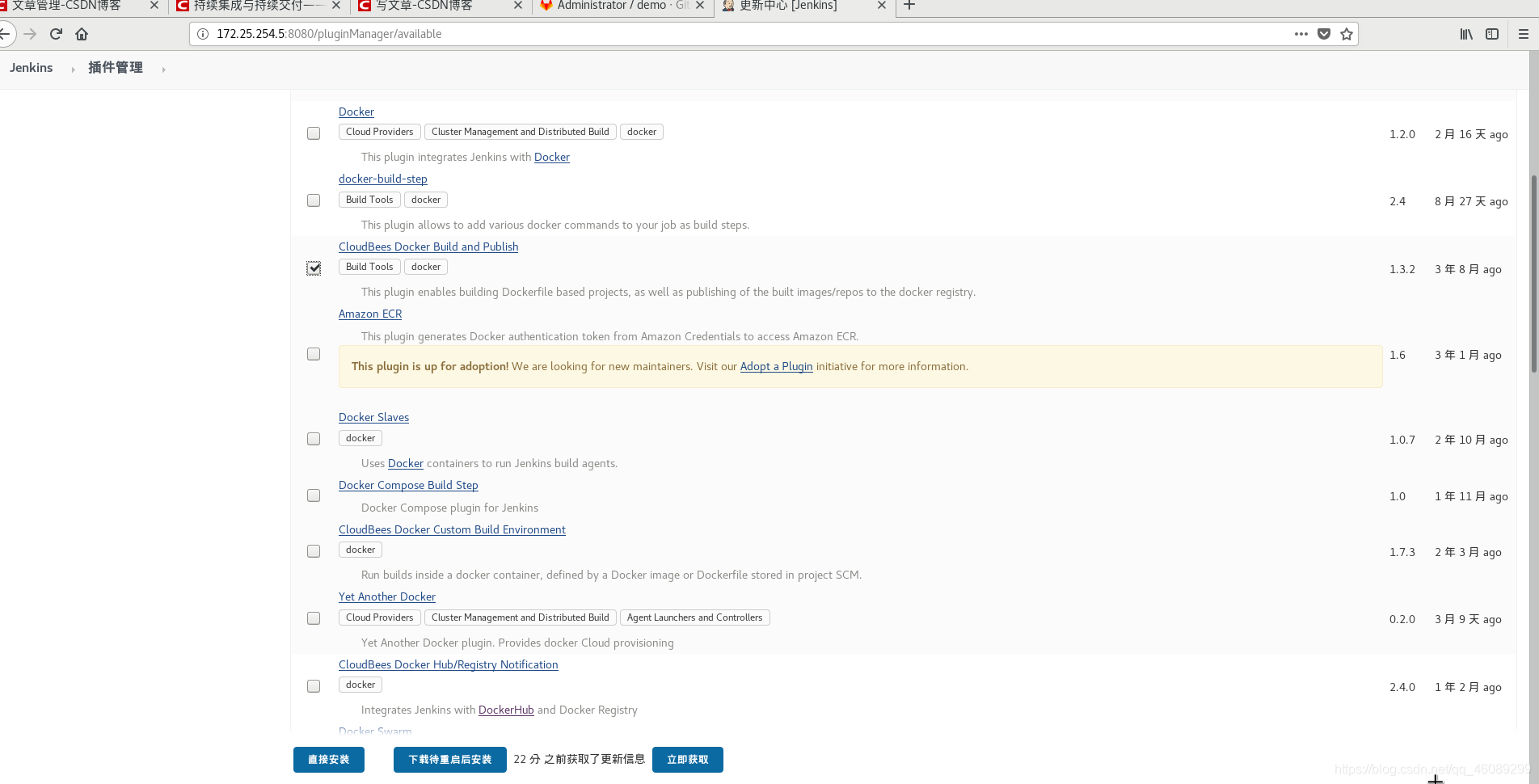This screenshot has height=784, width=1539.
Task: Open the site information icon in address bar
Action: tap(203, 34)
